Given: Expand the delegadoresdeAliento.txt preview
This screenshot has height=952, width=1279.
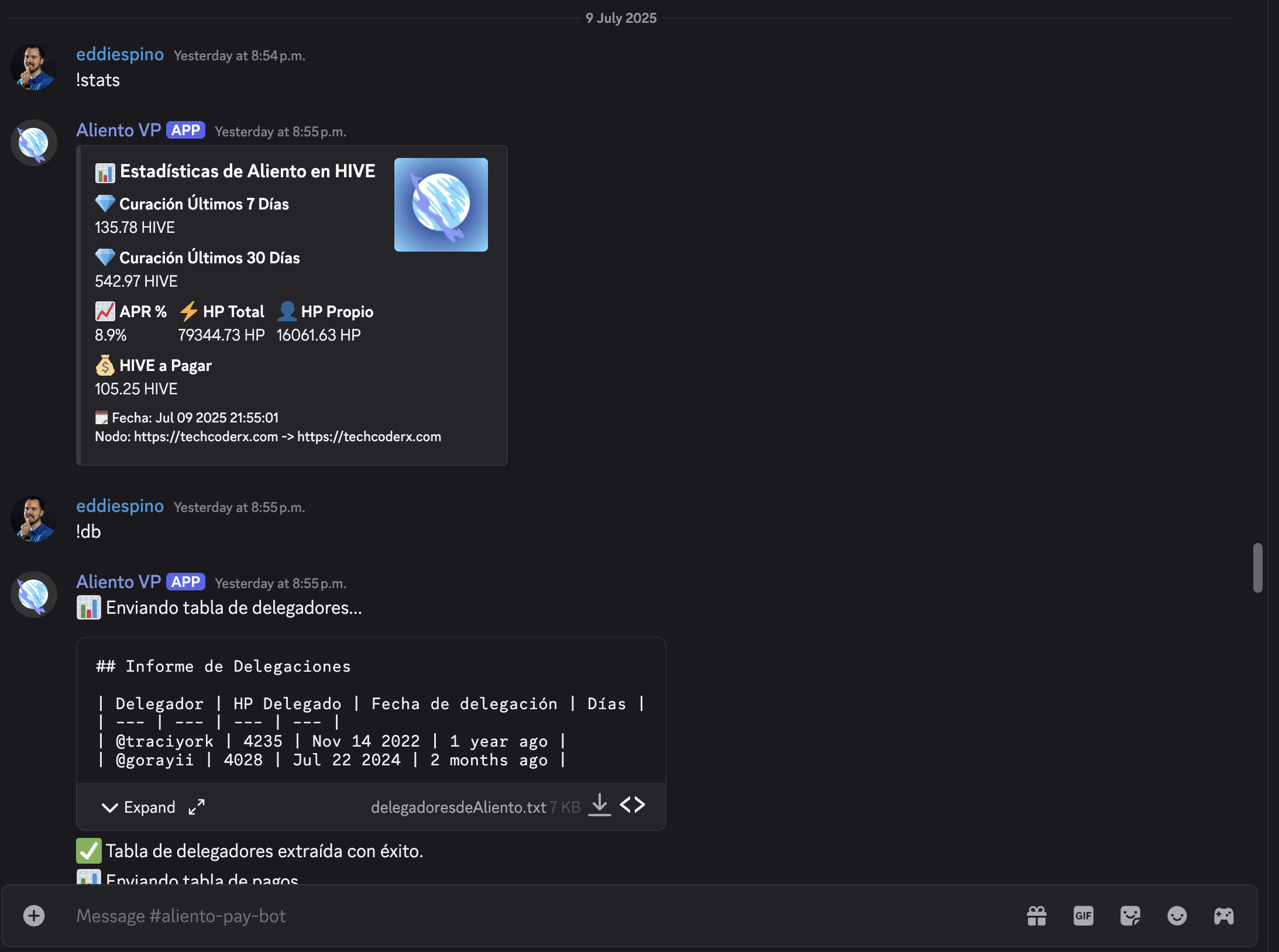Looking at the screenshot, I should point(139,807).
